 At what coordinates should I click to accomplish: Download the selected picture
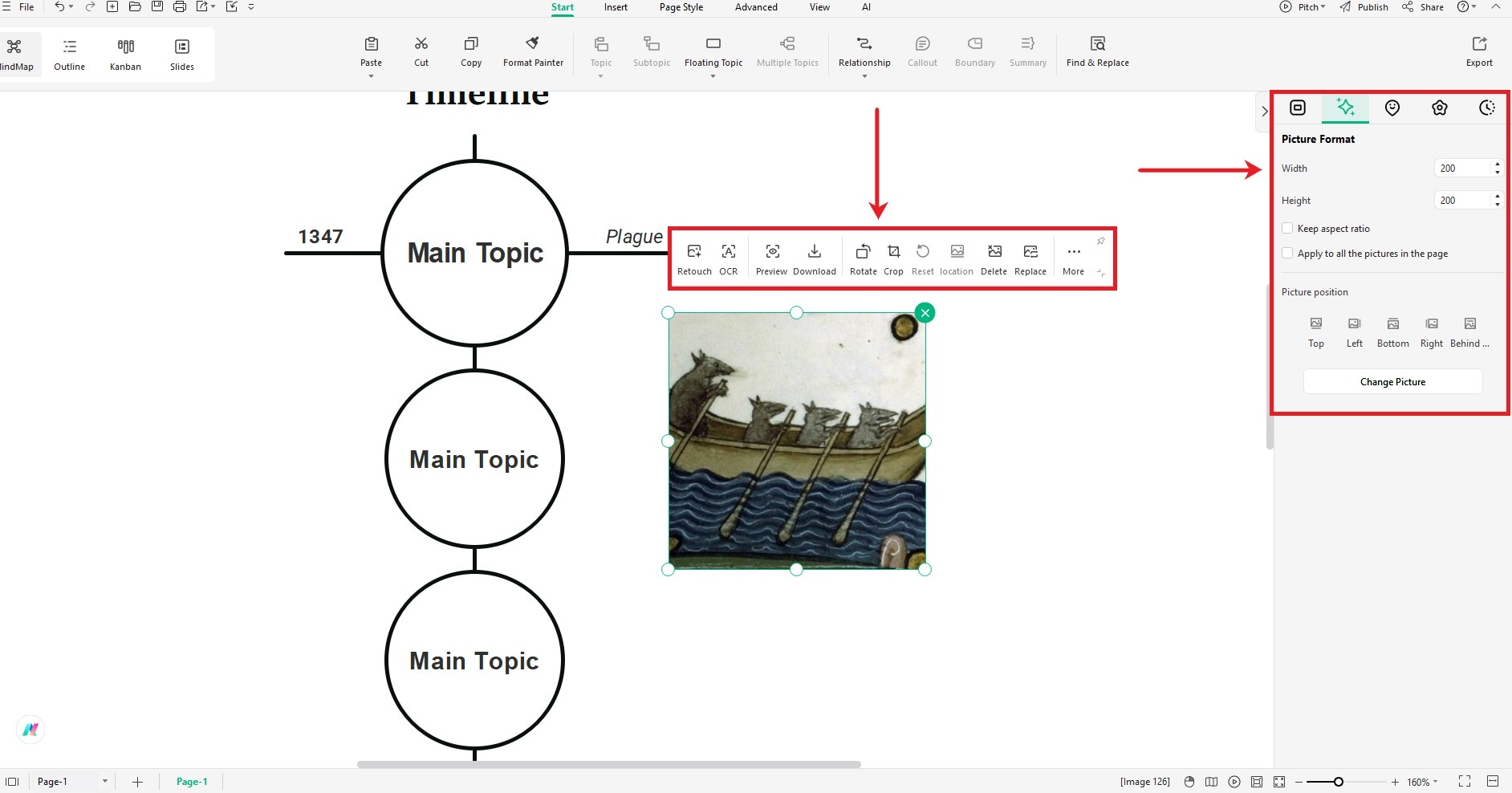click(815, 259)
